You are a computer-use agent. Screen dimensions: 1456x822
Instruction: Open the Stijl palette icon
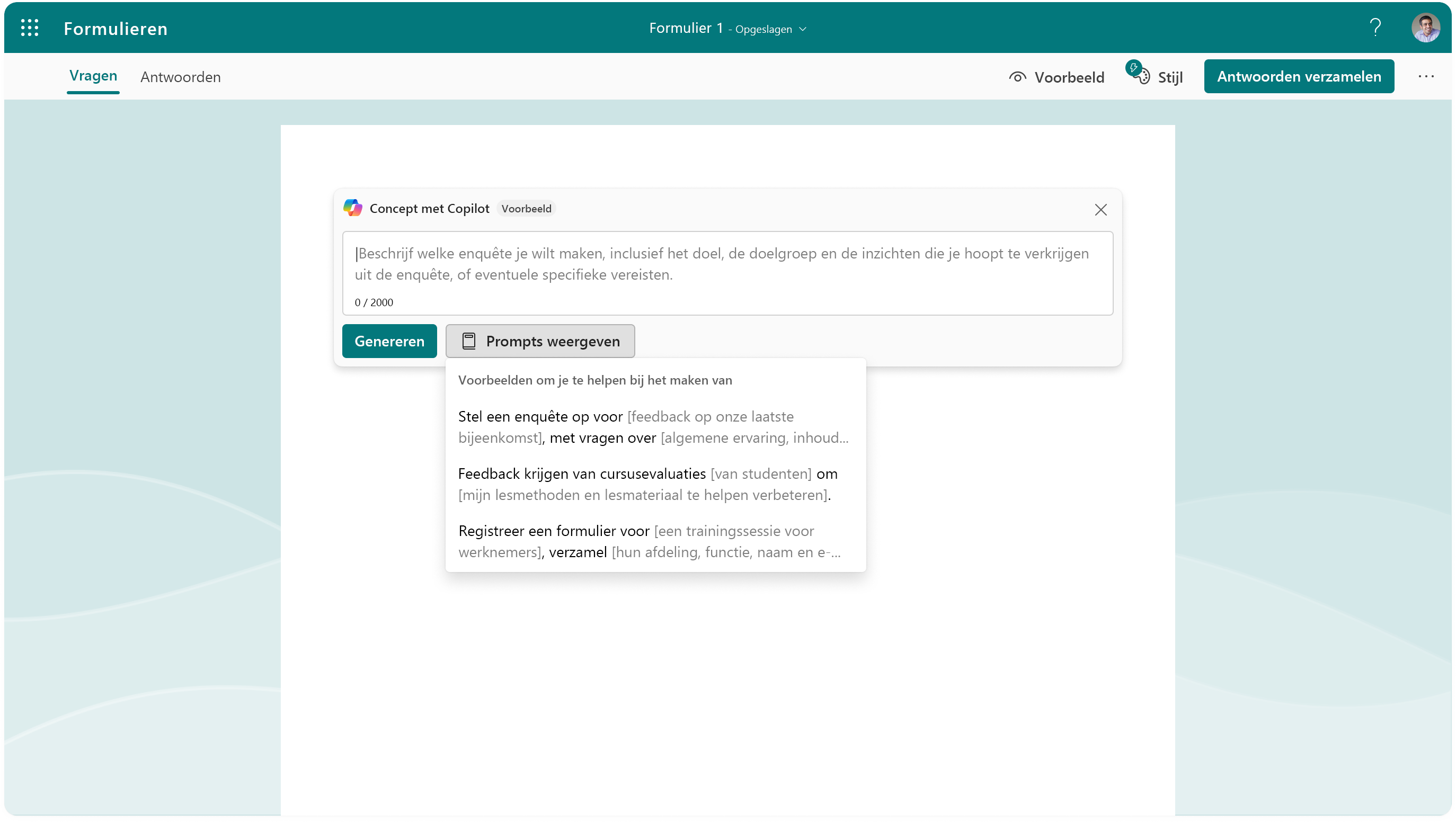pyautogui.click(x=1138, y=73)
